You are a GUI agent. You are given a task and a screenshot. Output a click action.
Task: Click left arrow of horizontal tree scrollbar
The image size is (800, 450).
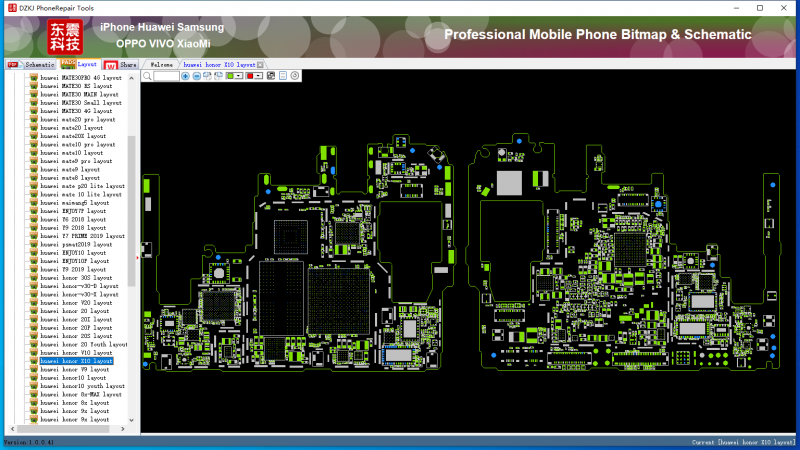(x=13, y=429)
